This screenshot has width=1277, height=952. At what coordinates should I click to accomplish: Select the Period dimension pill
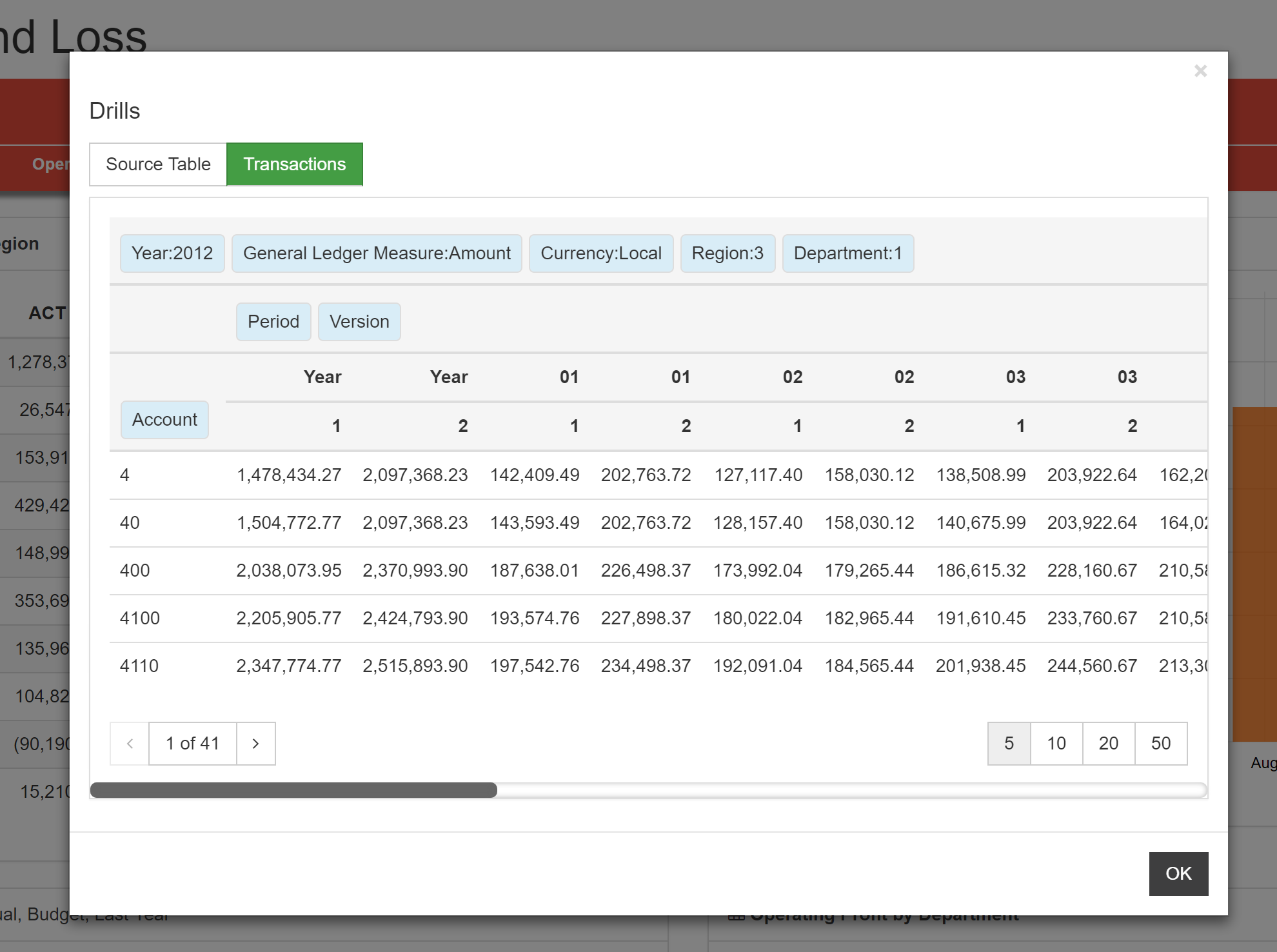[x=273, y=321]
